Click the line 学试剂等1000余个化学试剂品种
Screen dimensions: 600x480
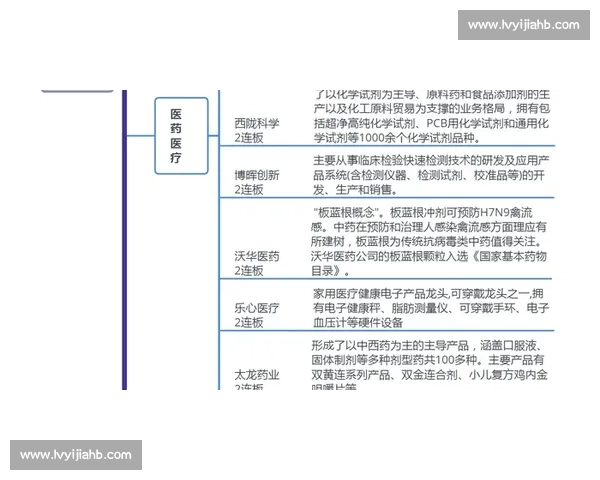[397, 138]
